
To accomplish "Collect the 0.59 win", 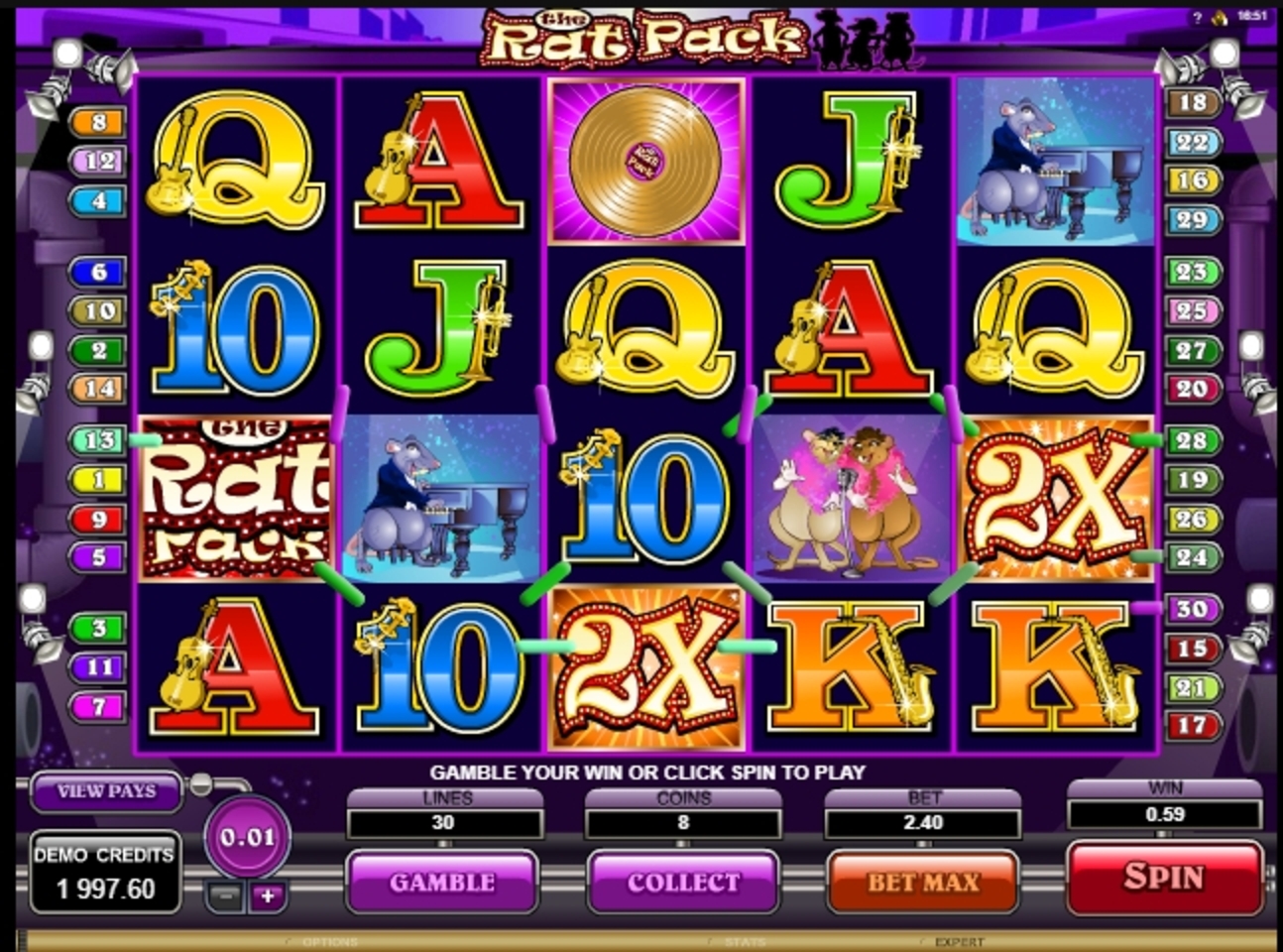I will (x=683, y=882).
